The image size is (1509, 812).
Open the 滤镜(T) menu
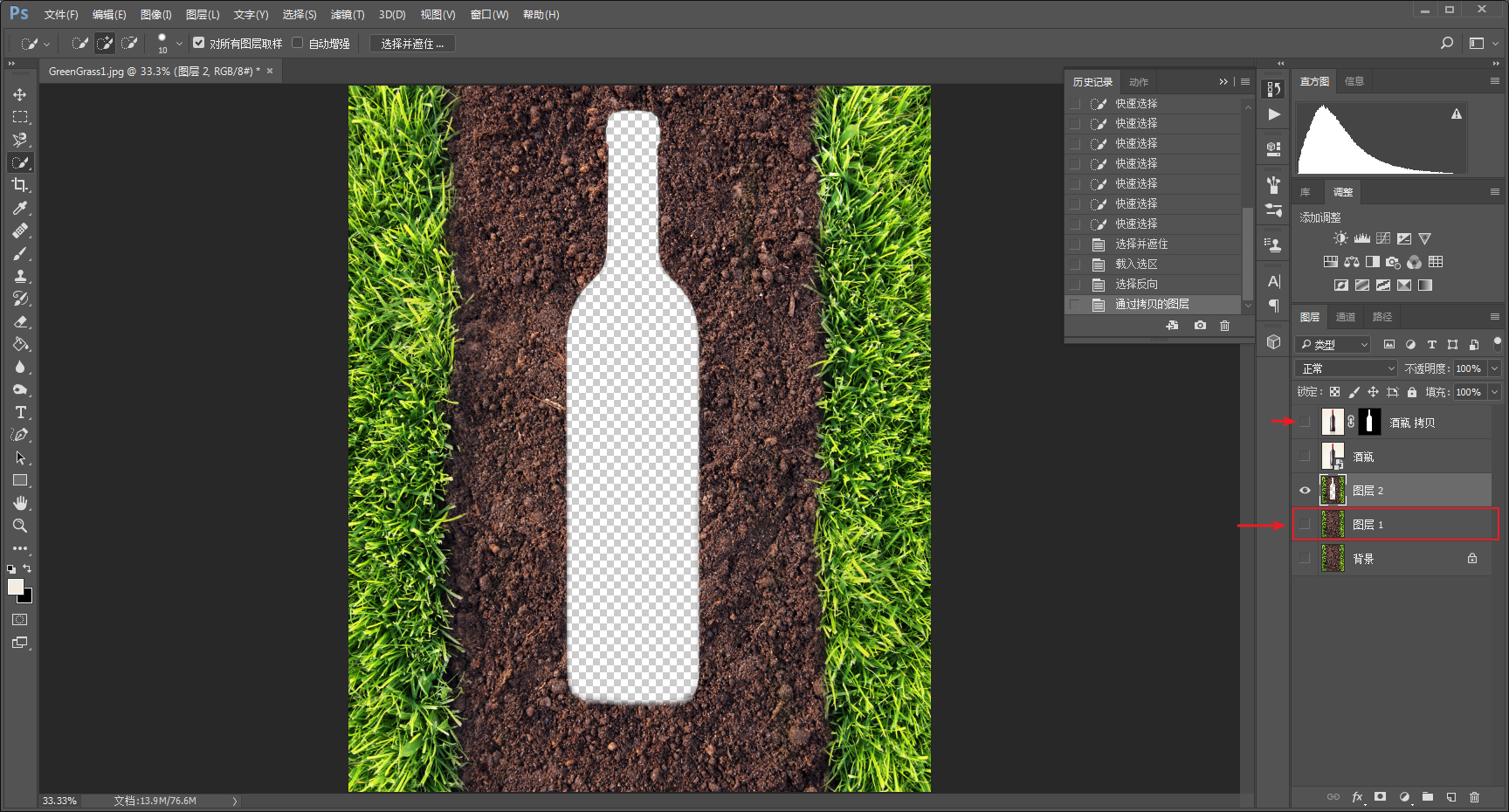[x=348, y=15]
